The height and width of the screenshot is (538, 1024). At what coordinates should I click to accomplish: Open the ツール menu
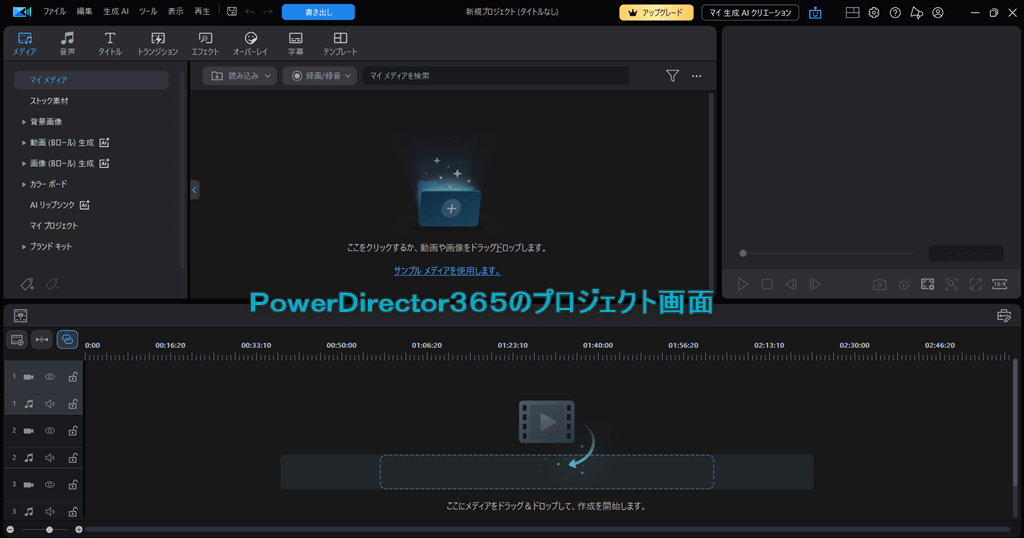(x=148, y=12)
